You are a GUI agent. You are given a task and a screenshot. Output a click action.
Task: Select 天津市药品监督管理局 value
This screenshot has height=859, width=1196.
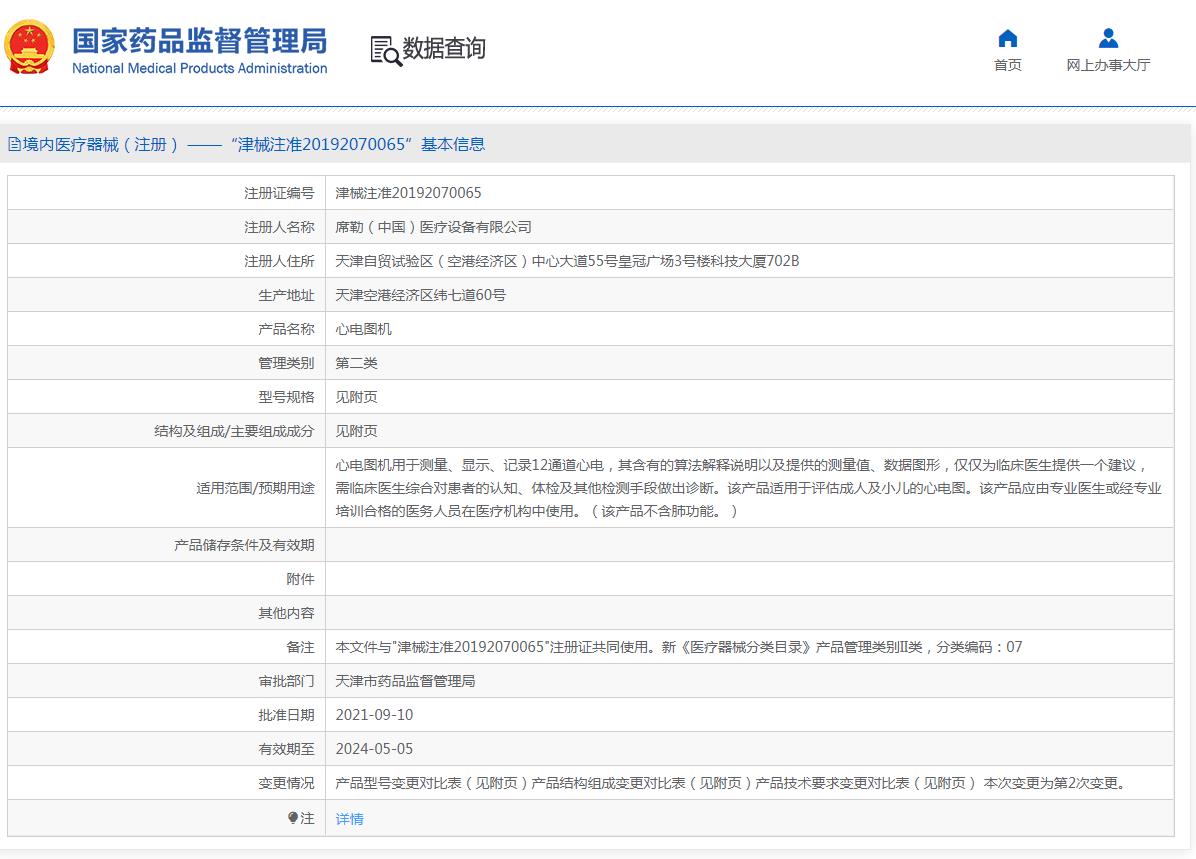[x=405, y=681]
